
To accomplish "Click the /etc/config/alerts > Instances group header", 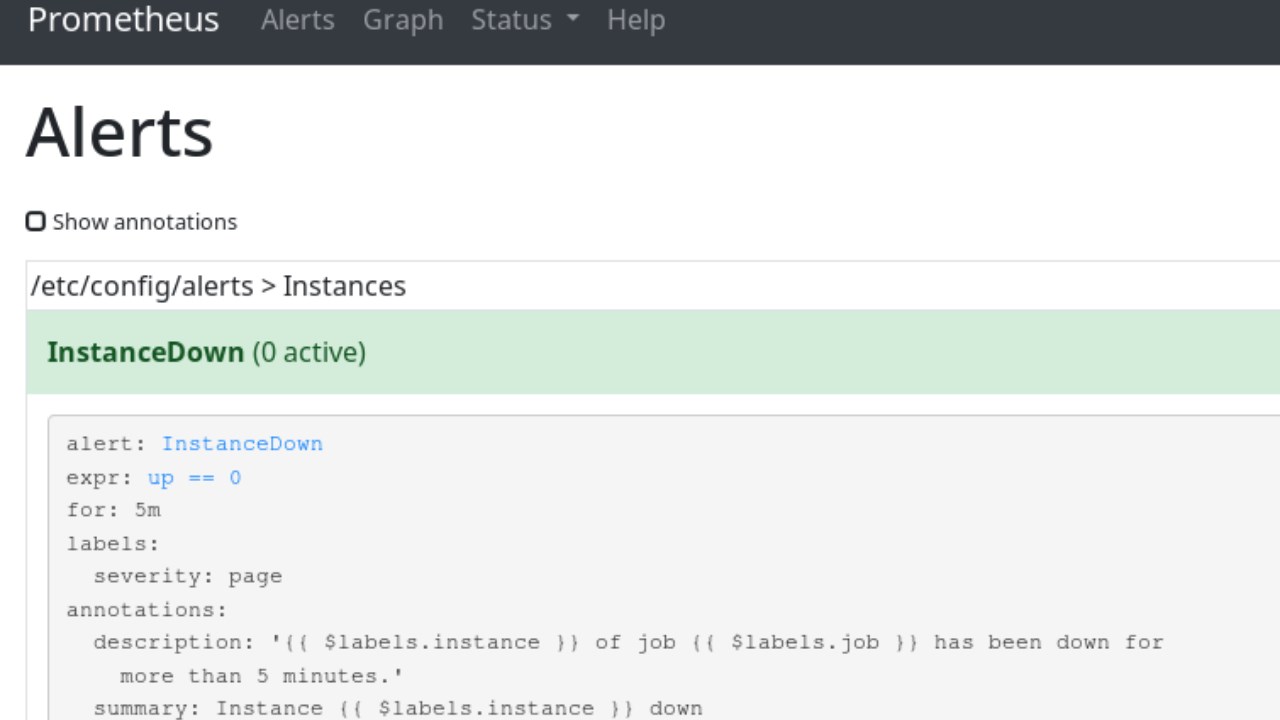I will (x=218, y=286).
